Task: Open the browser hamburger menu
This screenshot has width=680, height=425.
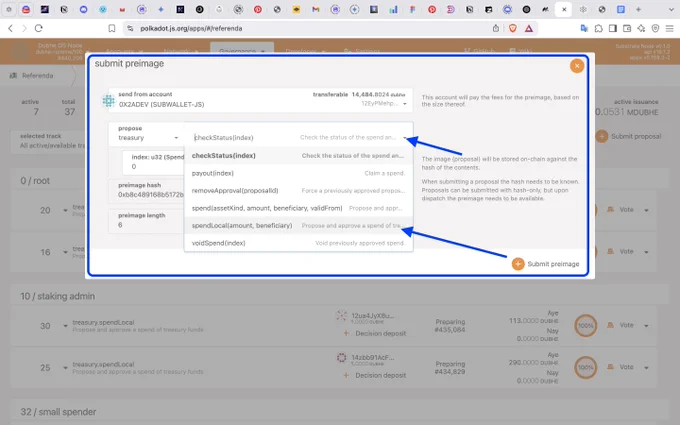Action: 670,28
